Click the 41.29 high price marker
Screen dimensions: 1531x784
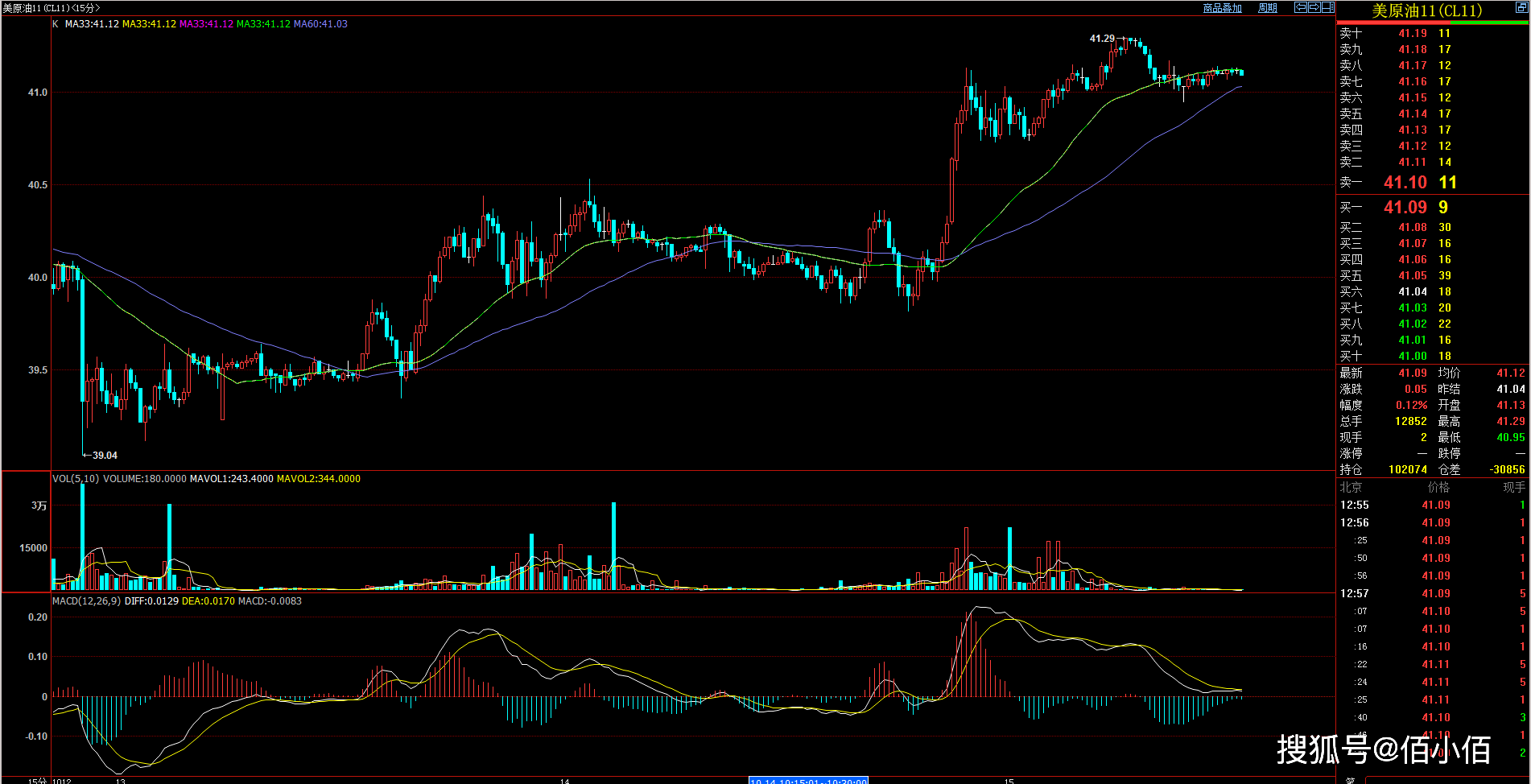(1102, 39)
